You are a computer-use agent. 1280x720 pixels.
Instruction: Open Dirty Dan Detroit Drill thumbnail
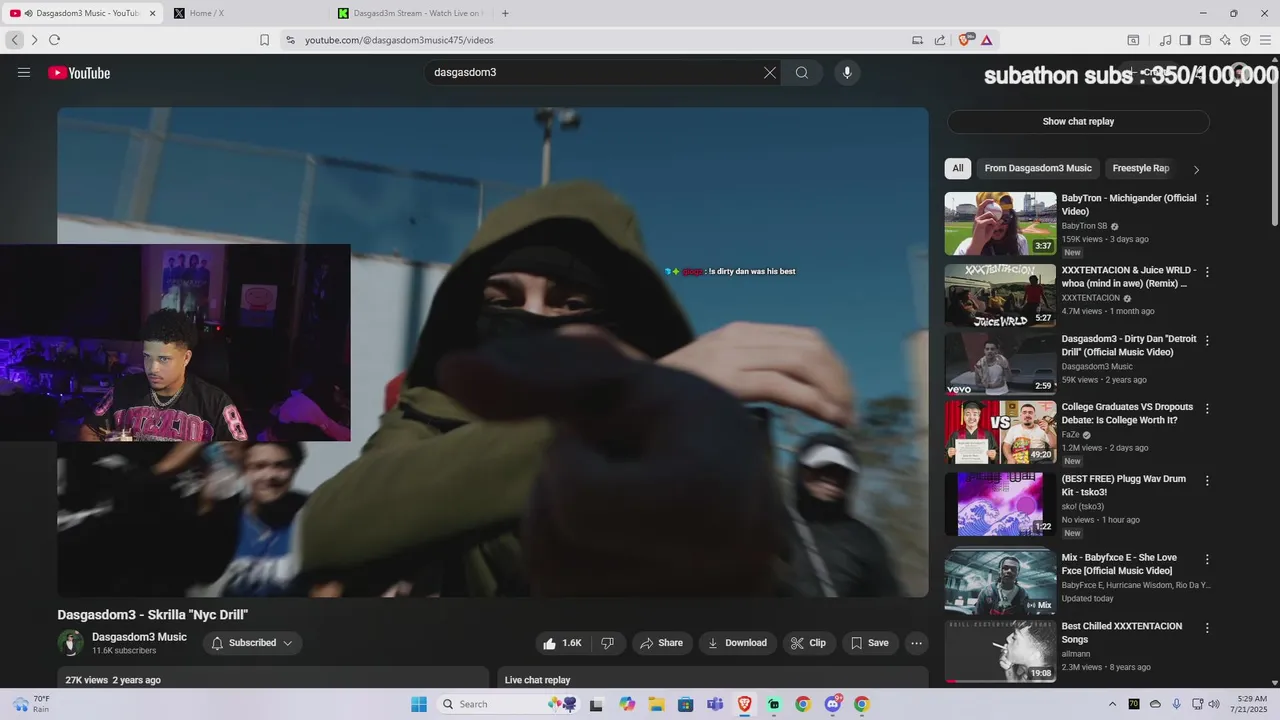coord(1000,364)
